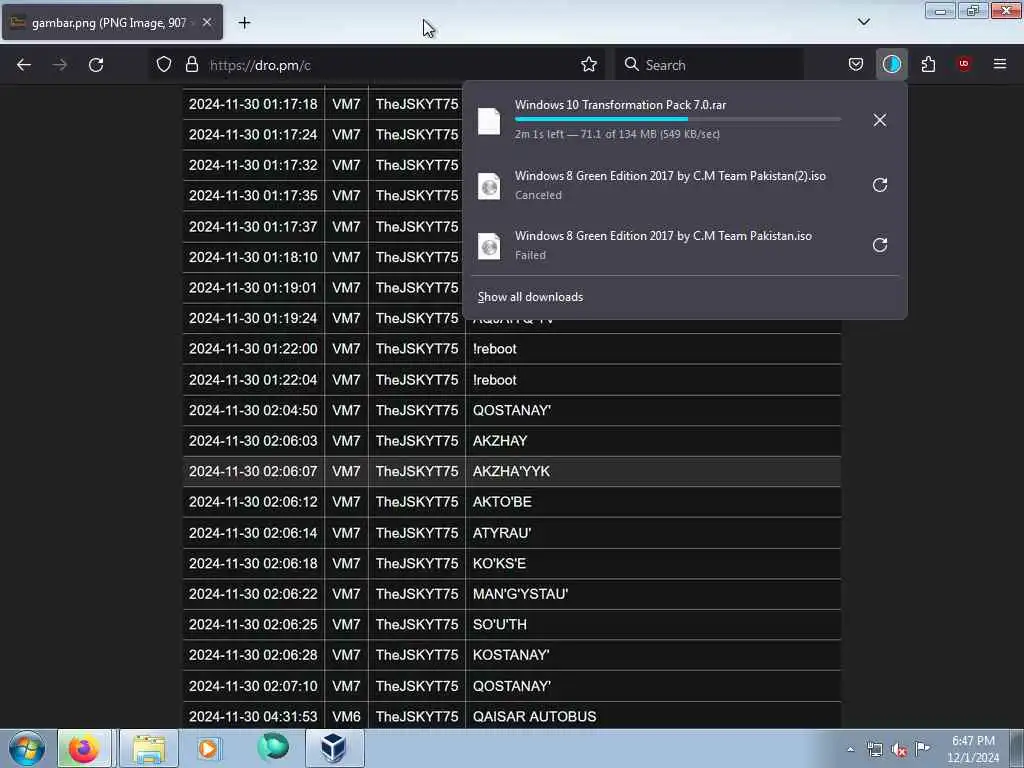Open the Pocket save icon
1024x768 pixels.
pyautogui.click(x=856, y=64)
